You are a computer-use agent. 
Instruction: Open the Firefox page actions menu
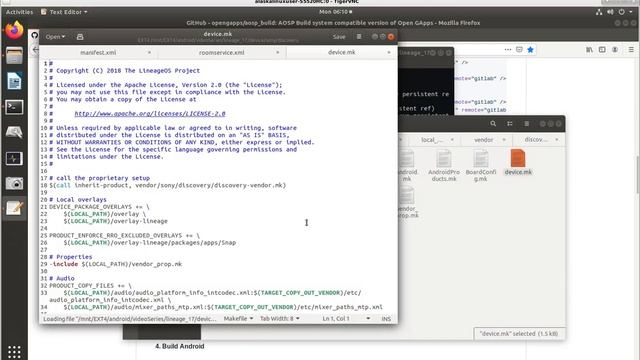(508, 50)
